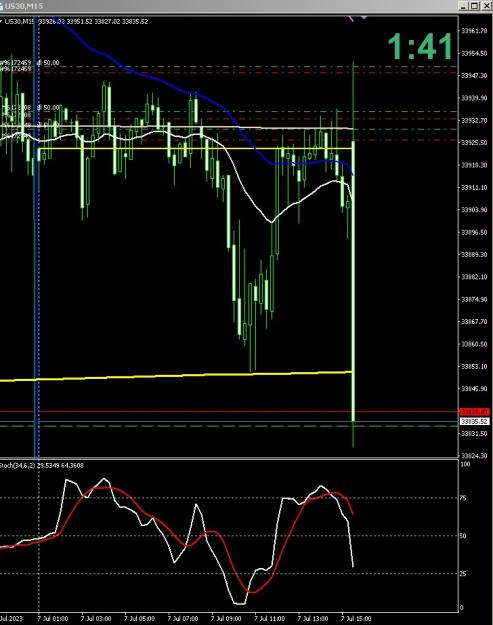Click price scale value 33911.10
This screenshot has width=493, height=625.
pos(474,187)
